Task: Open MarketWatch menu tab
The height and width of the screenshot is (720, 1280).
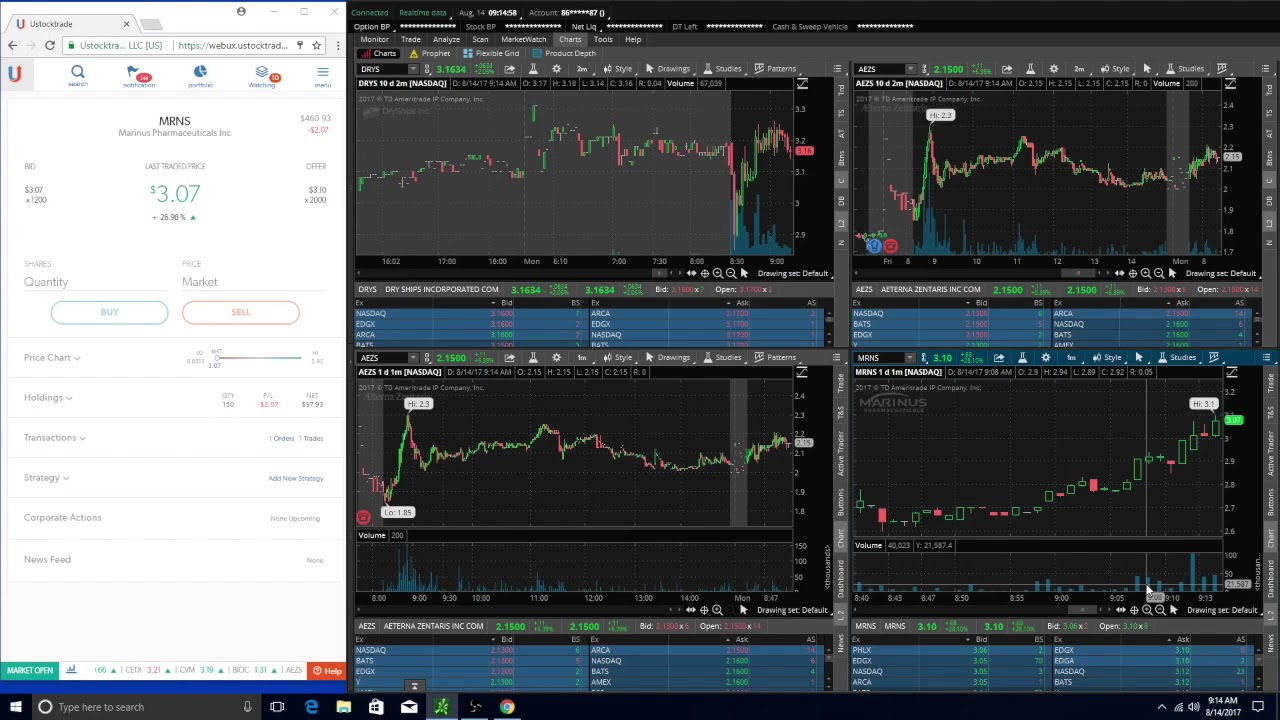Action: (524, 40)
